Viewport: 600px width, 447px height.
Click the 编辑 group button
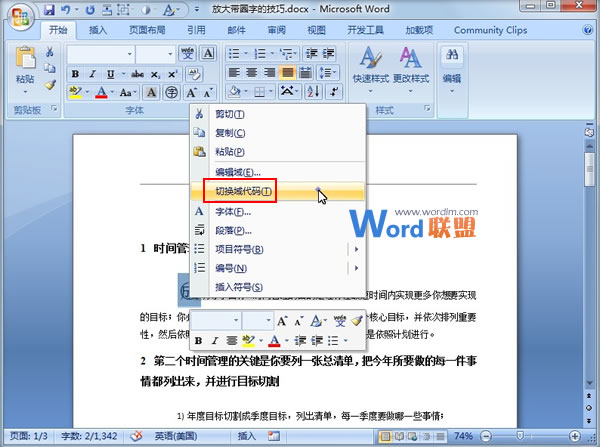[452, 70]
